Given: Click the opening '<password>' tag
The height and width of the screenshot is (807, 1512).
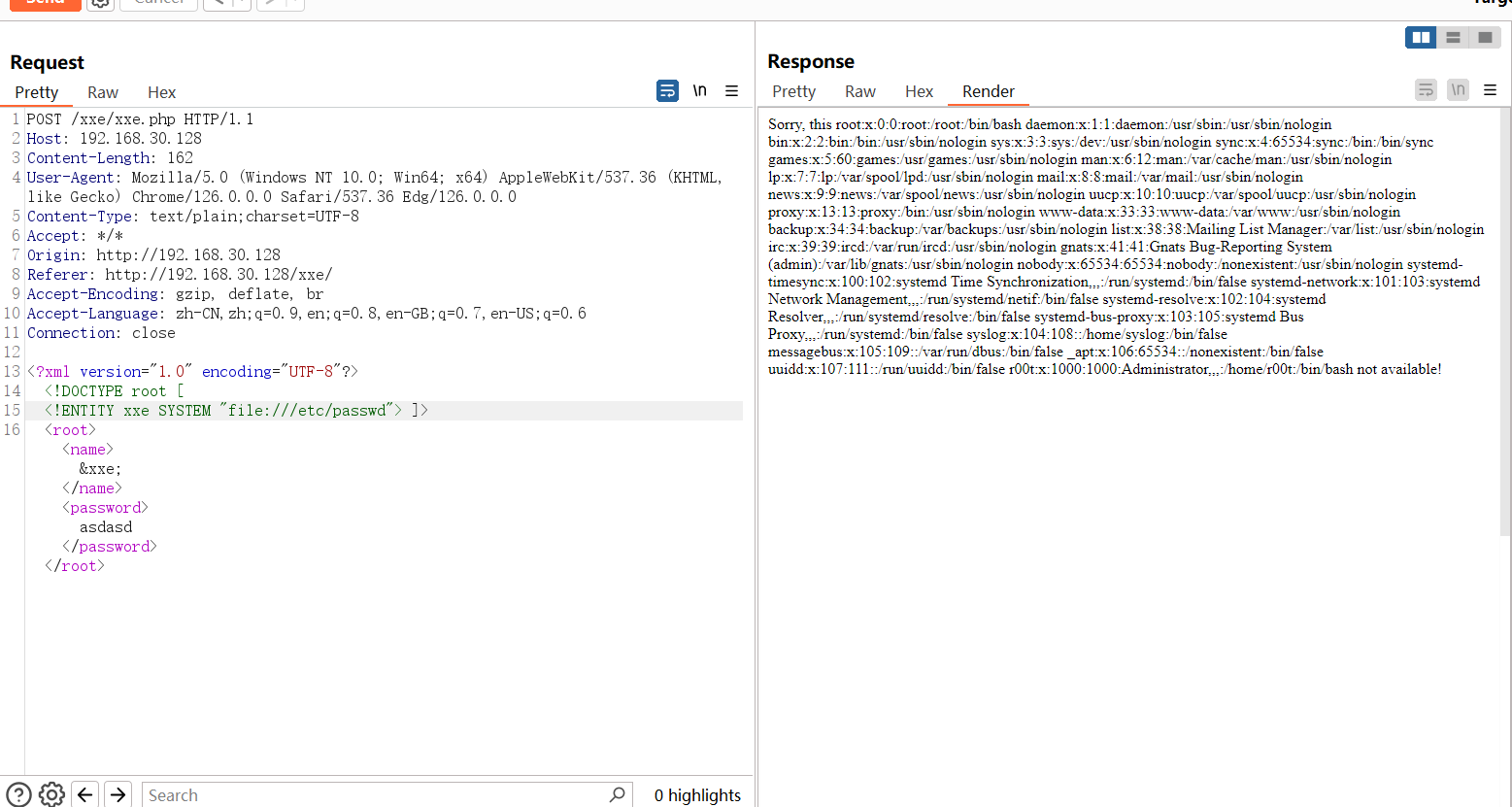Looking at the screenshot, I should 105,508.
